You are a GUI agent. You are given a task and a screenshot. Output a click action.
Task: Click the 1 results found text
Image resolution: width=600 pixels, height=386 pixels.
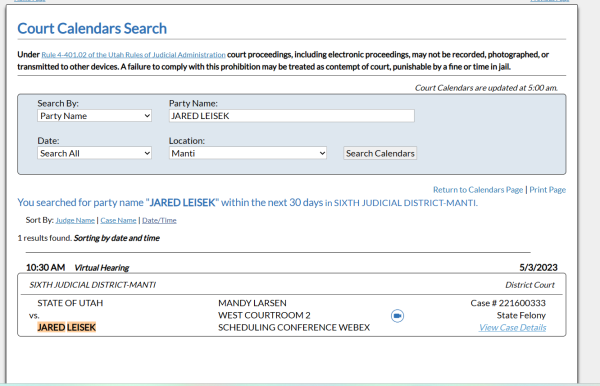point(45,238)
